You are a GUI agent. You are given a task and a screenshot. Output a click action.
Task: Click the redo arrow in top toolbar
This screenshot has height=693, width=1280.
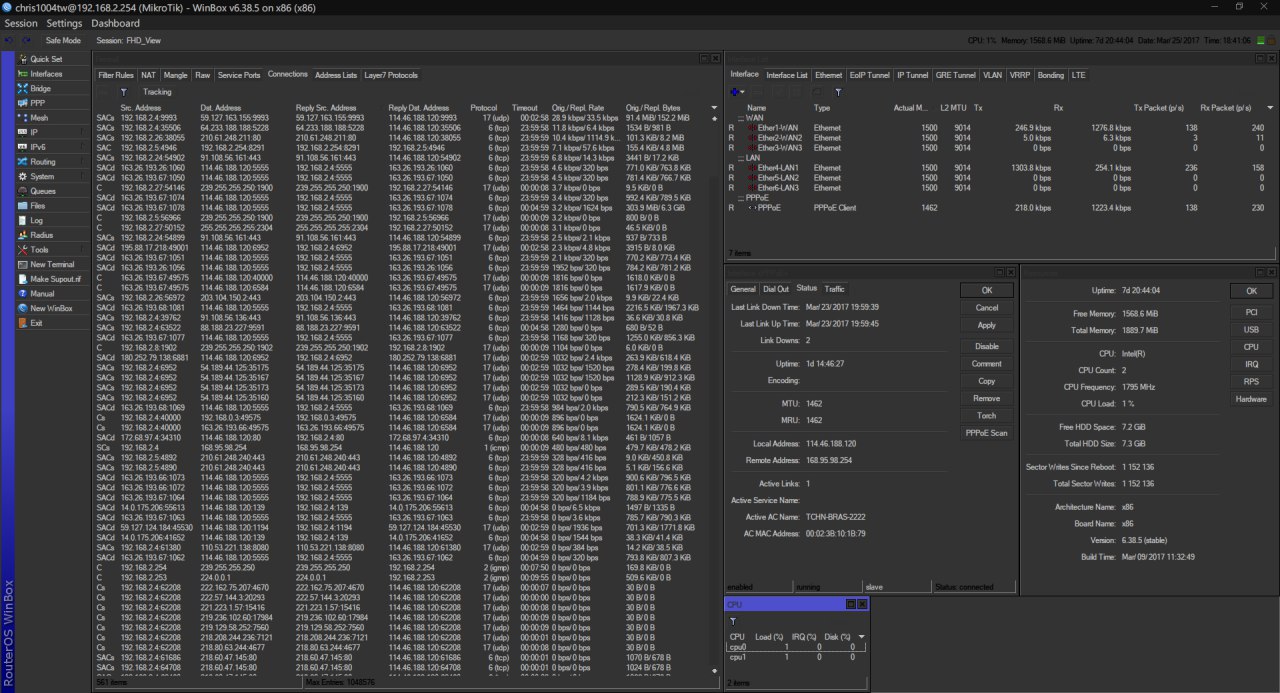(24, 41)
